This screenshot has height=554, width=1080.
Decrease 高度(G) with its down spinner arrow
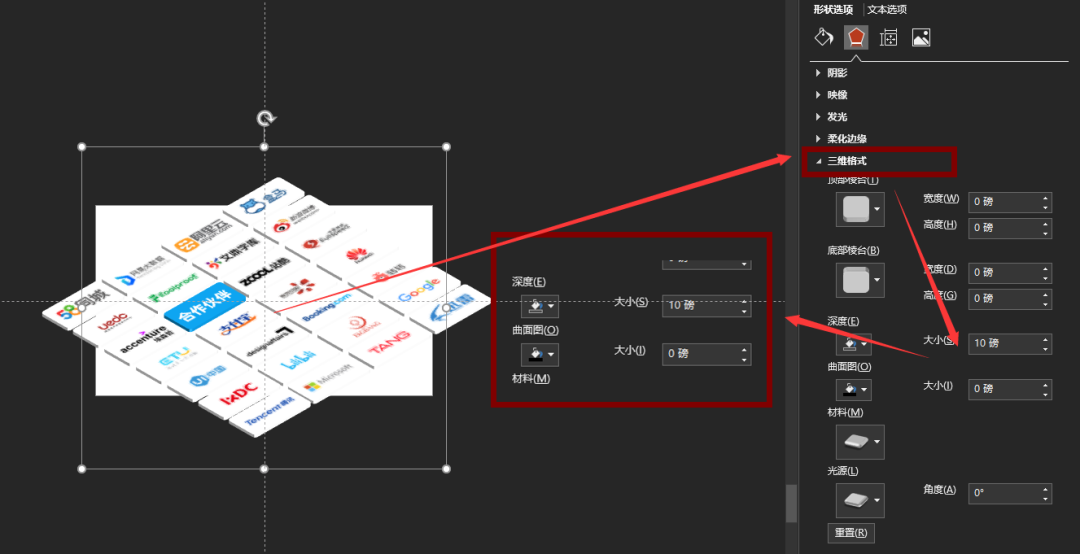tap(1046, 303)
